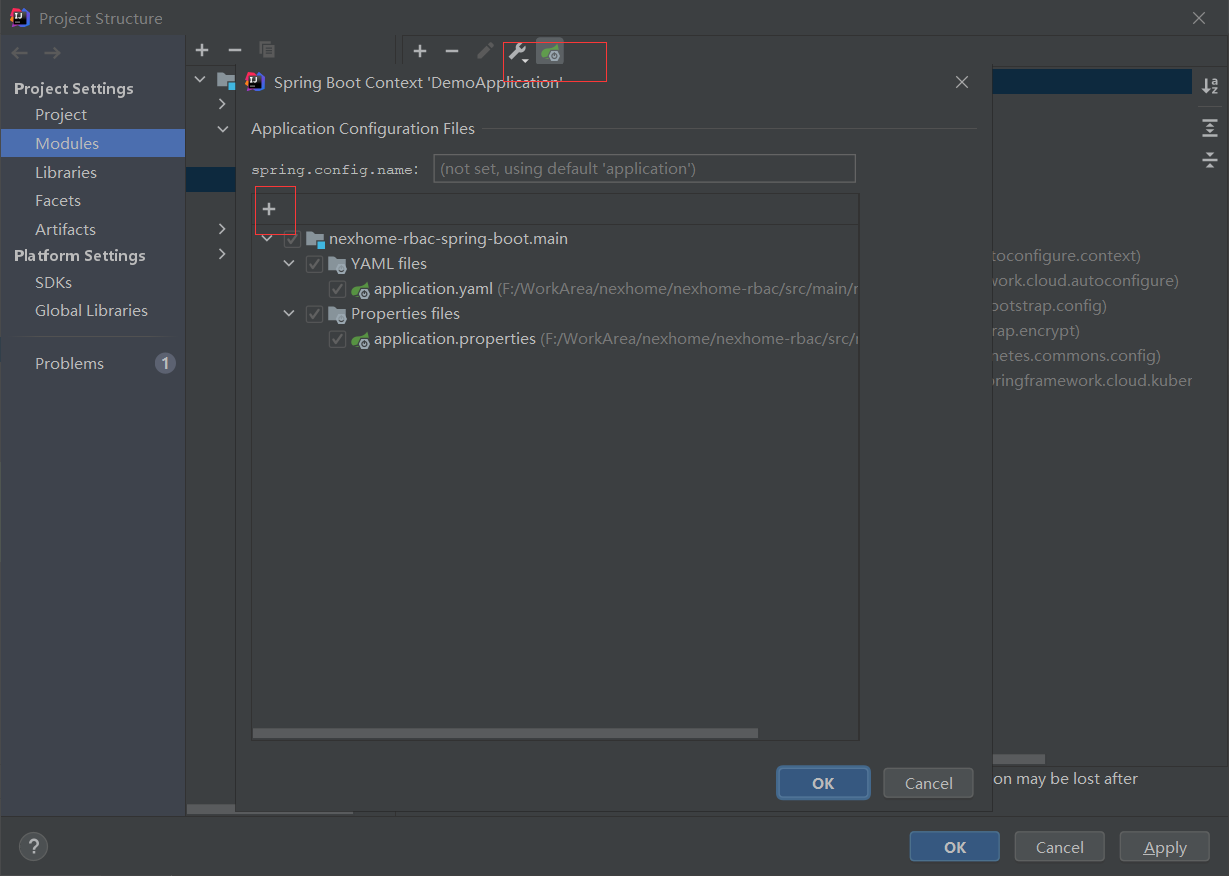Viewport: 1229px width, 876px height.
Task: Click the 'YAML files' label
Action: [389, 264]
